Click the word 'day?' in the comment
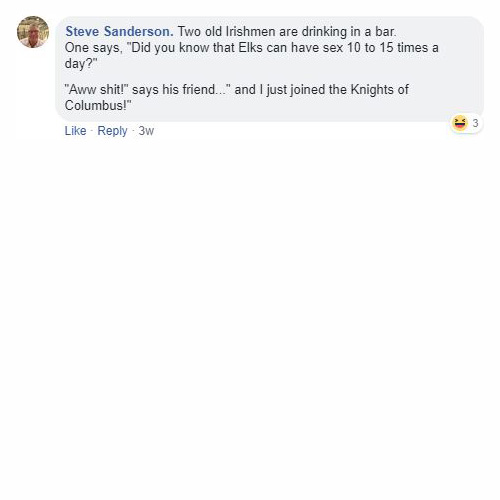Viewport: 500px width, 500px height. pos(81,63)
